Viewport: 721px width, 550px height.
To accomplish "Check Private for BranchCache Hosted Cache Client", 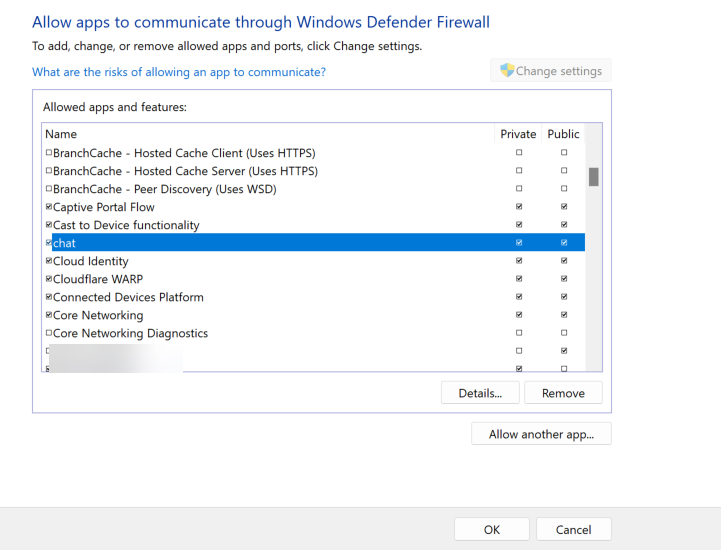I will (519, 153).
